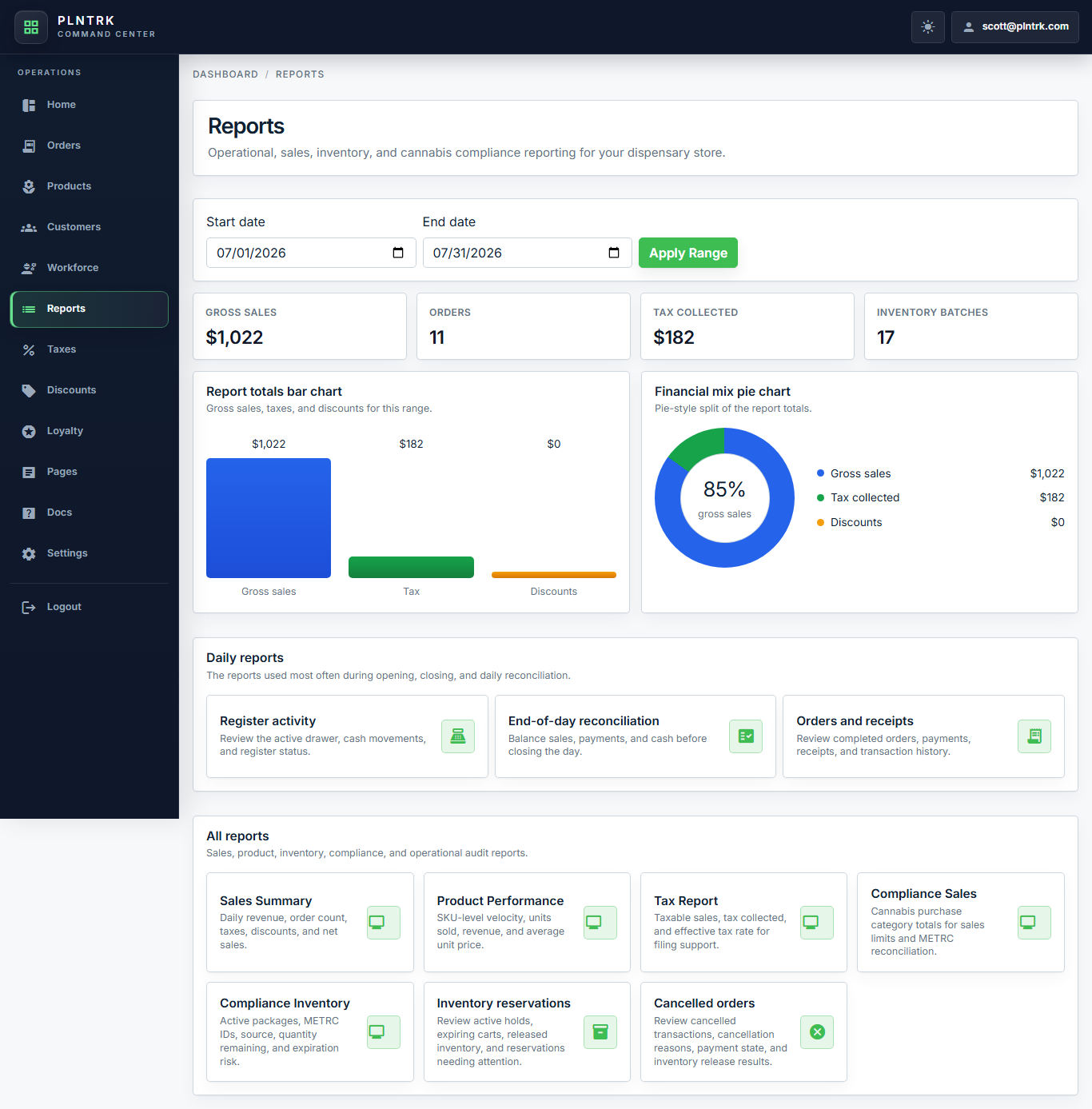This screenshot has height=1109, width=1092.
Task: Toggle the light/dark theme sun icon
Action: 928,27
